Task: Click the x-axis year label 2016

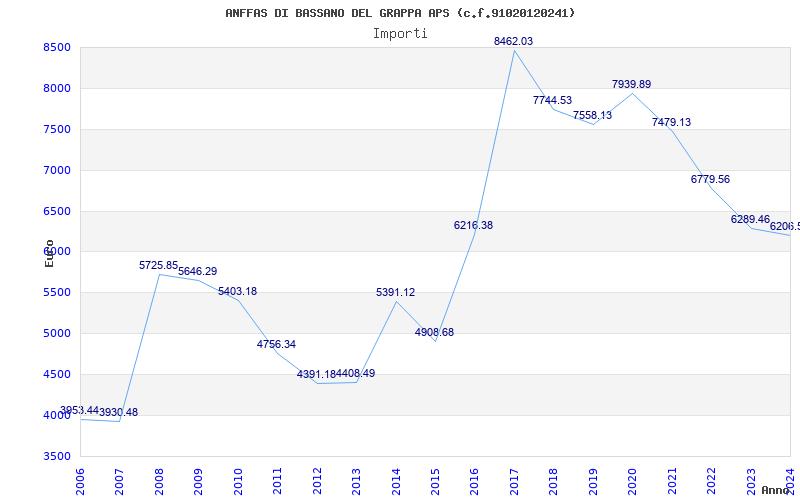Action: 474,481
